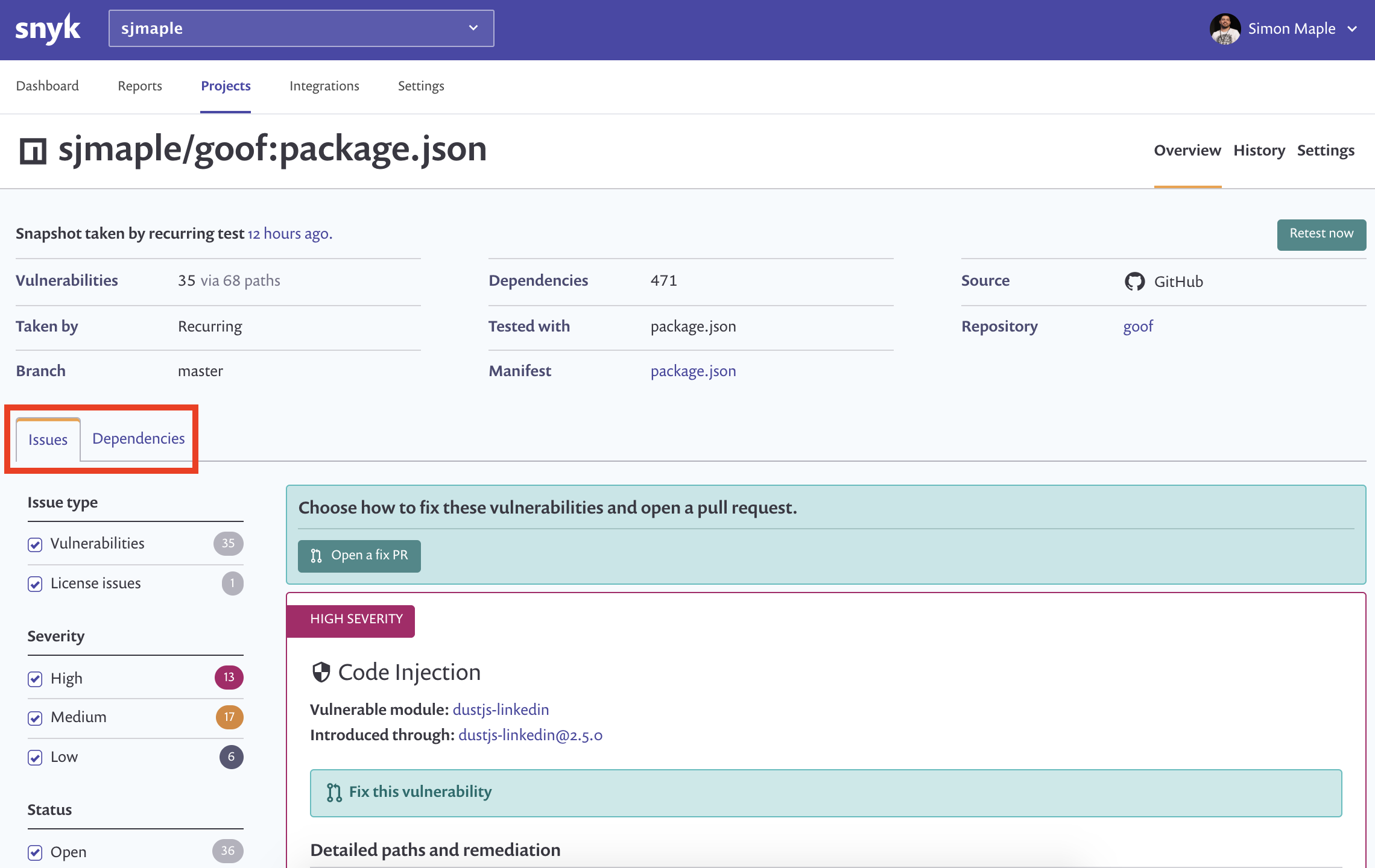This screenshot has height=868, width=1375.
Task: Click the Medium severity count badge 17
Action: click(229, 717)
